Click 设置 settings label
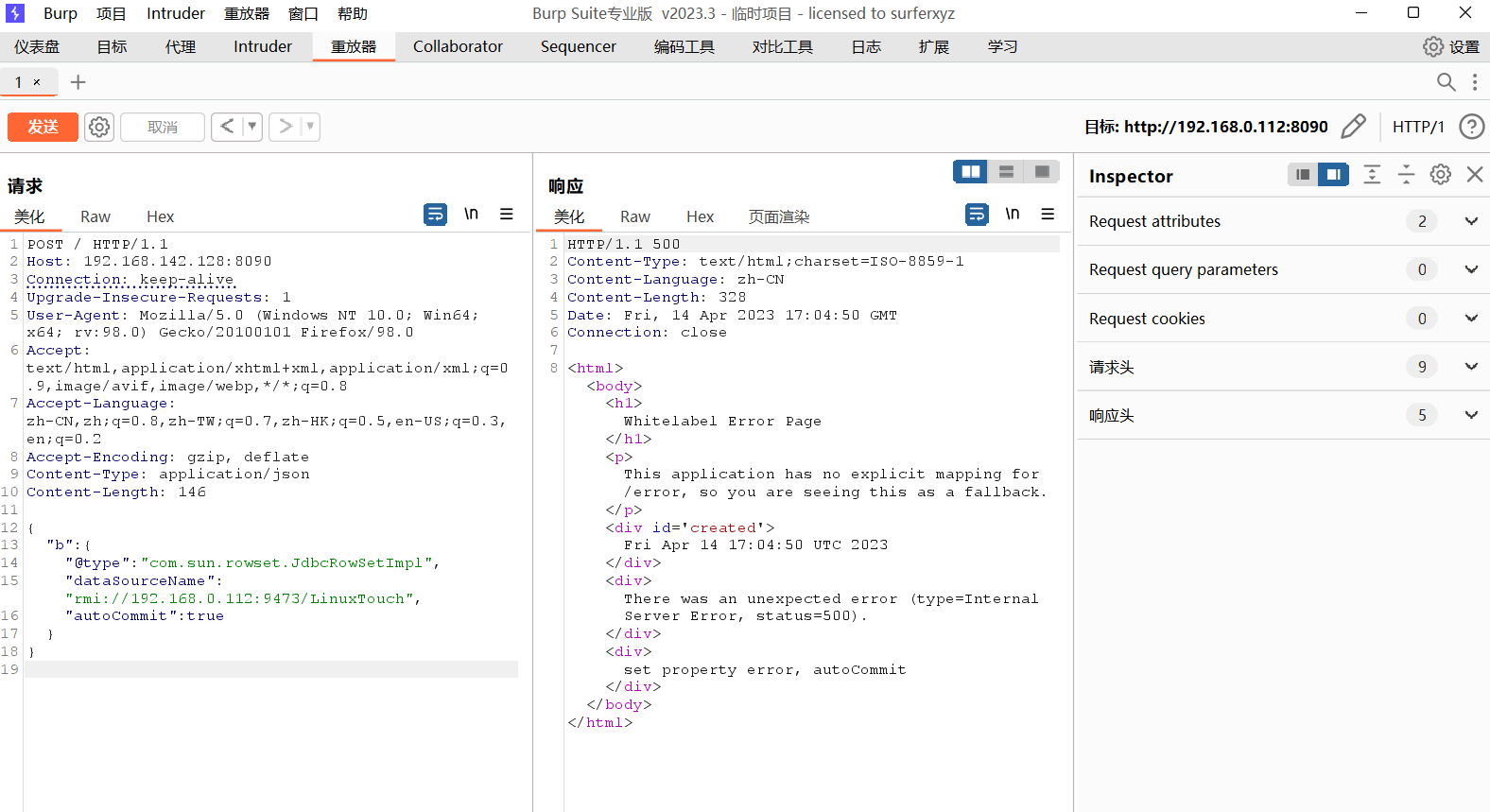 point(1464,46)
